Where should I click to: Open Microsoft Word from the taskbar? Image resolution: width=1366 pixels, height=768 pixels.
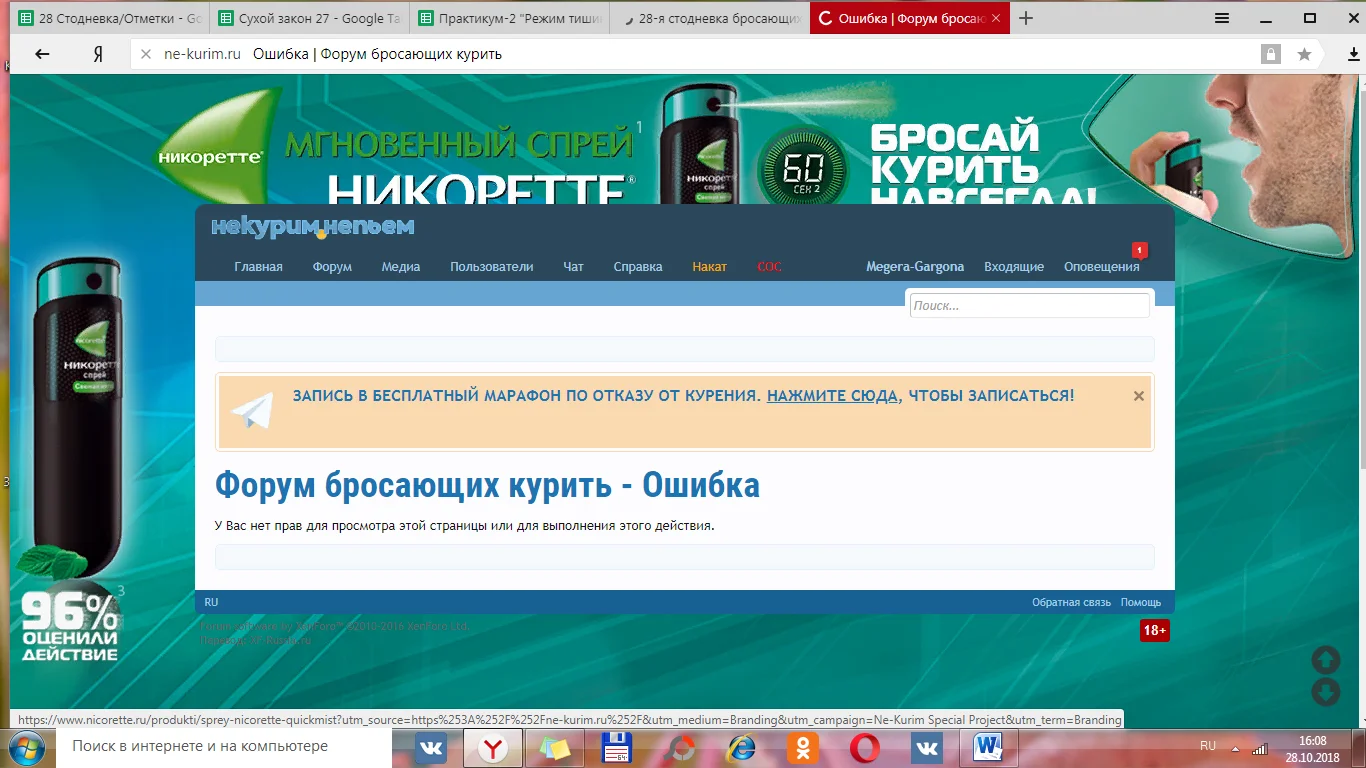pyautogui.click(x=988, y=747)
